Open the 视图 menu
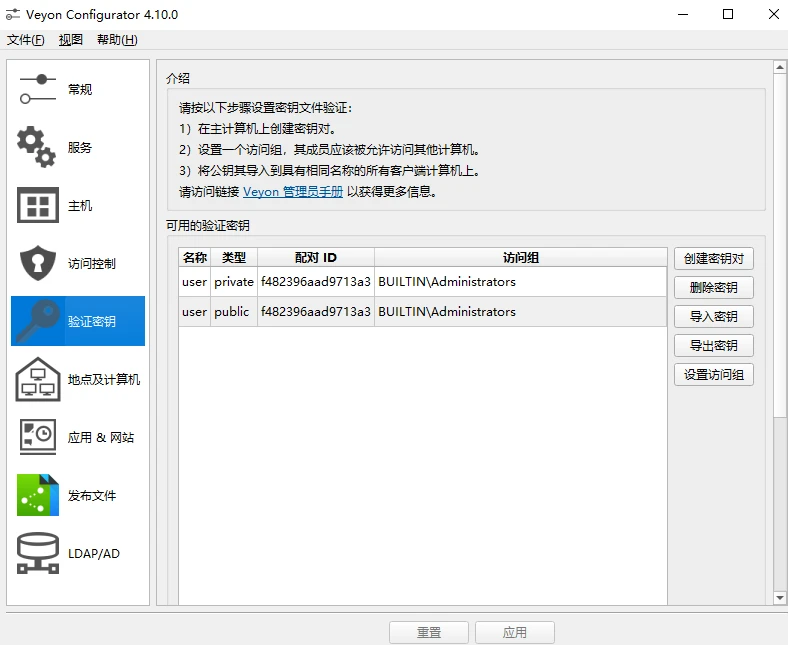This screenshot has width=788, height=645. (x=70, y=40)
